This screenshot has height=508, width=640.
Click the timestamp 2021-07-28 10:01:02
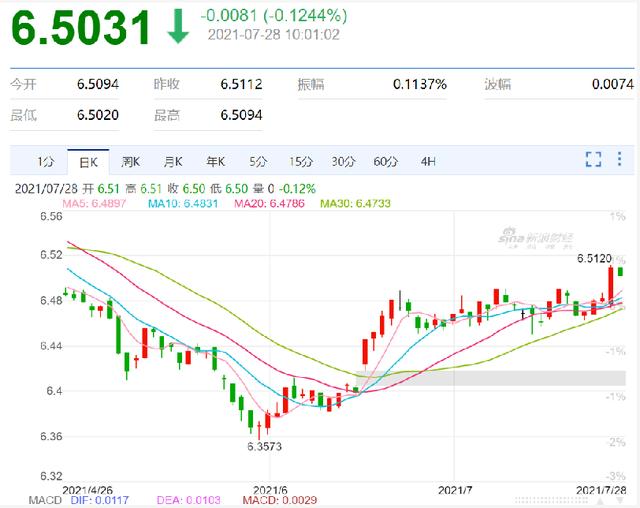tap(274, 35)
